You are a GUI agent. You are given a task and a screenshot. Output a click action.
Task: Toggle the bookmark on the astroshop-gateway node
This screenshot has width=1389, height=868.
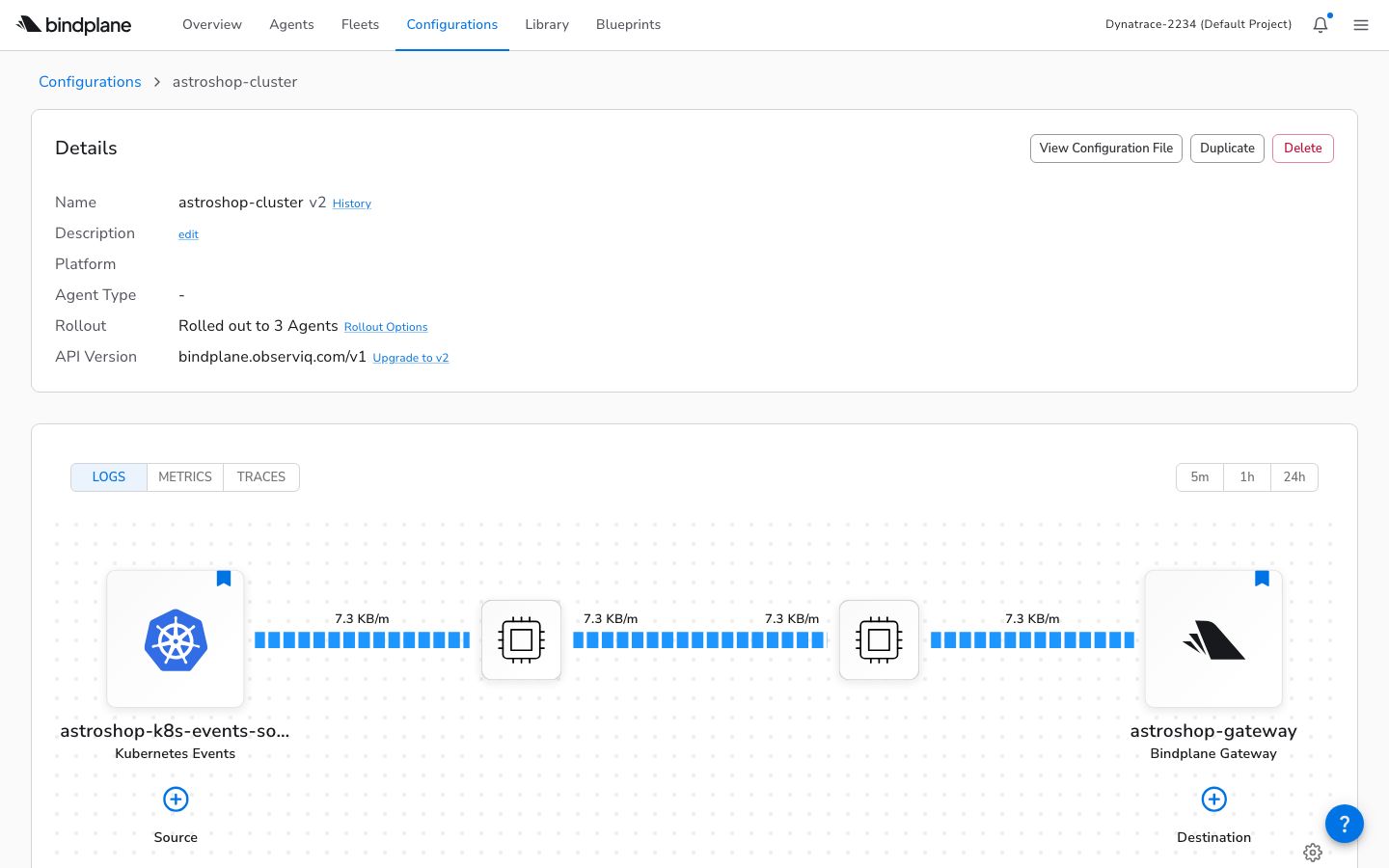pyautogui.click(x=1262, y=578)
